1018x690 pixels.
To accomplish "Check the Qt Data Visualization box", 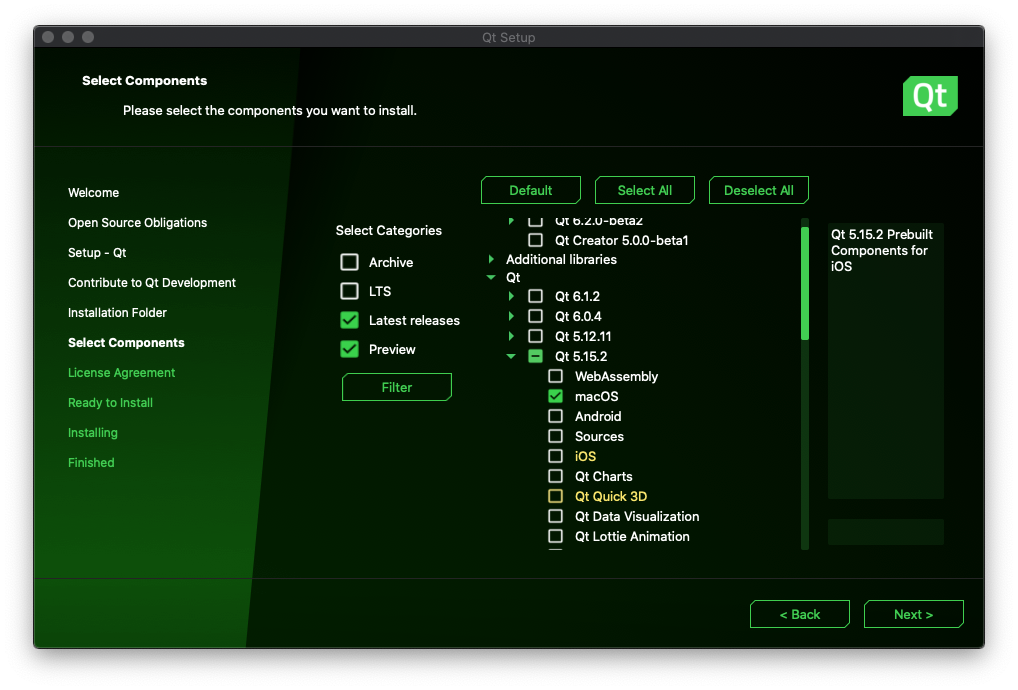I will click(x=556, y=516).
